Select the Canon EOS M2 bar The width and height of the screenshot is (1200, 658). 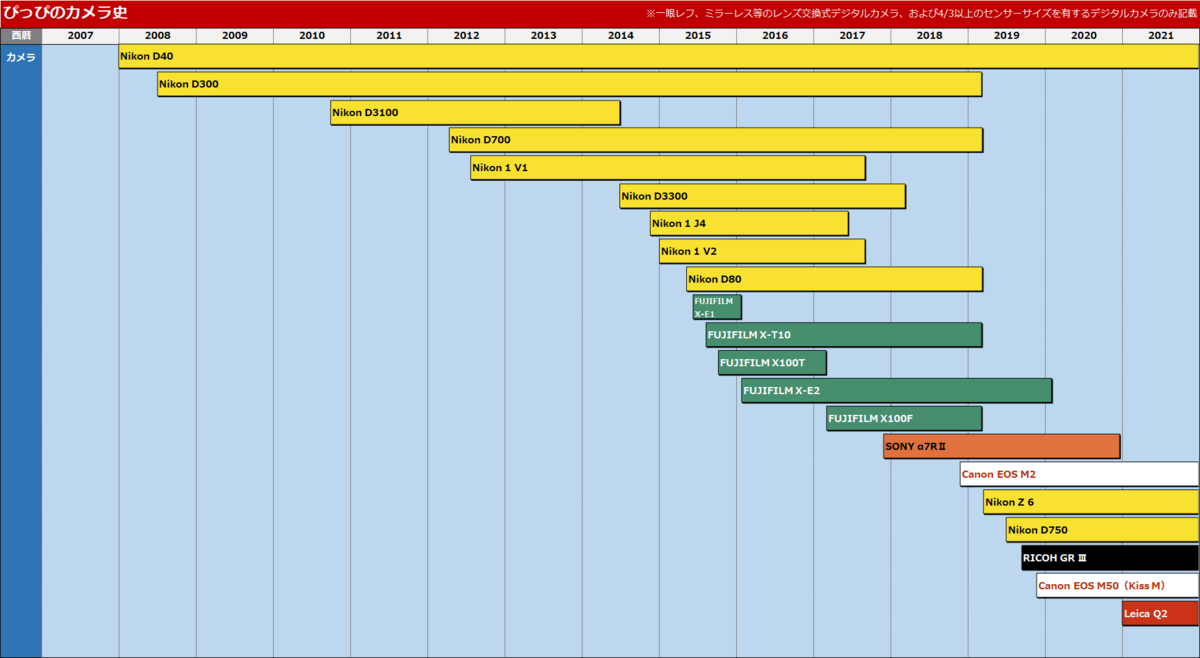click(1080, 474)
